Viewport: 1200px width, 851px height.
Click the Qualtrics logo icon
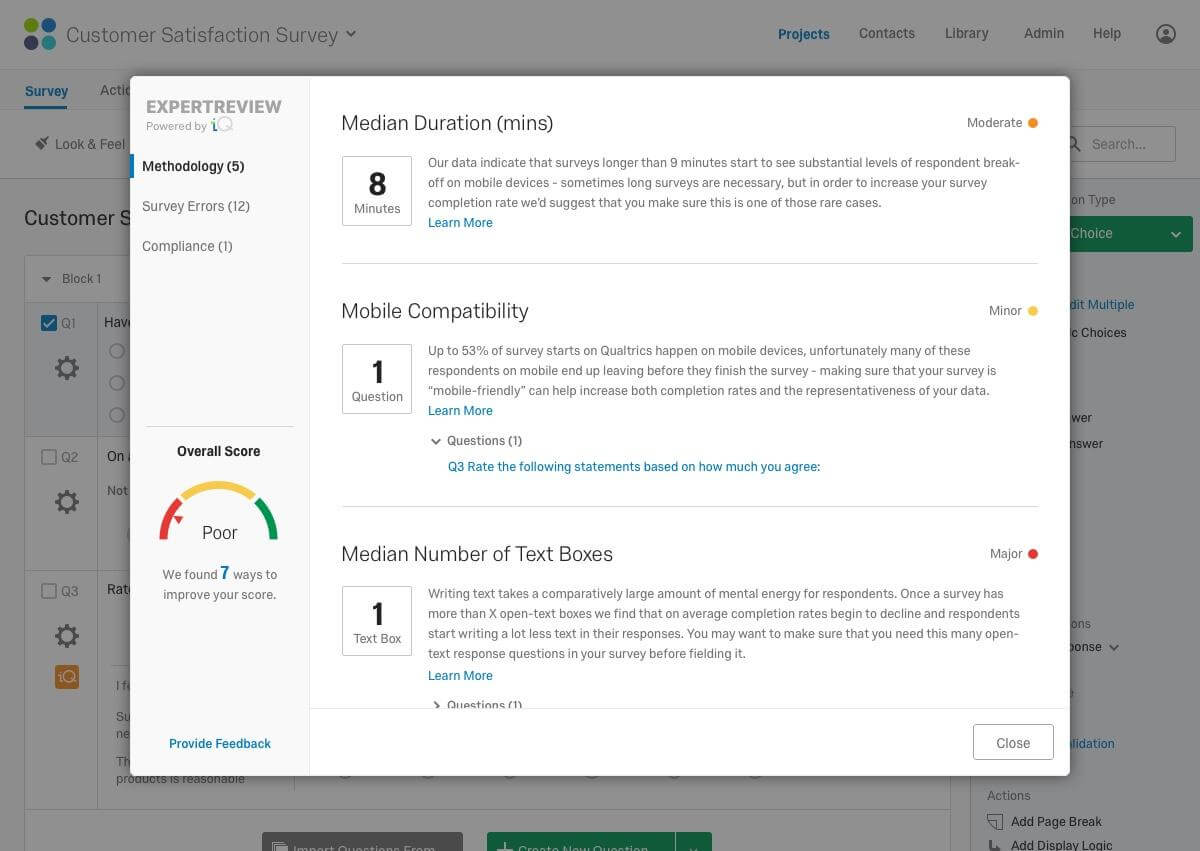click(40, 34)
